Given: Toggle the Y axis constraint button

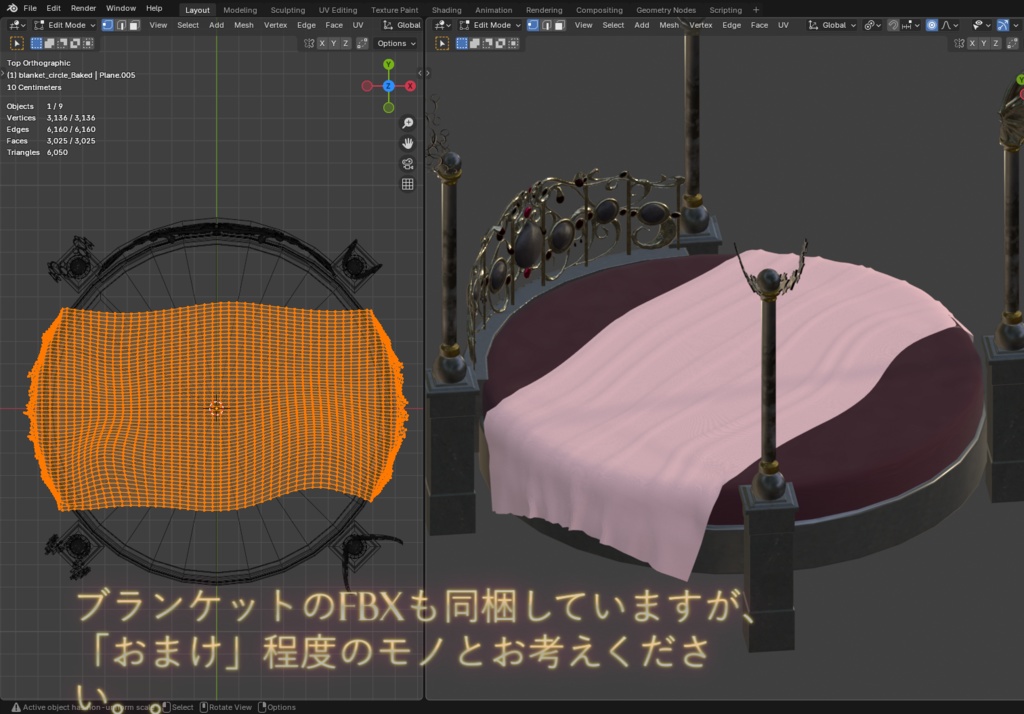Looking at the screenshot, I should 334,44.
